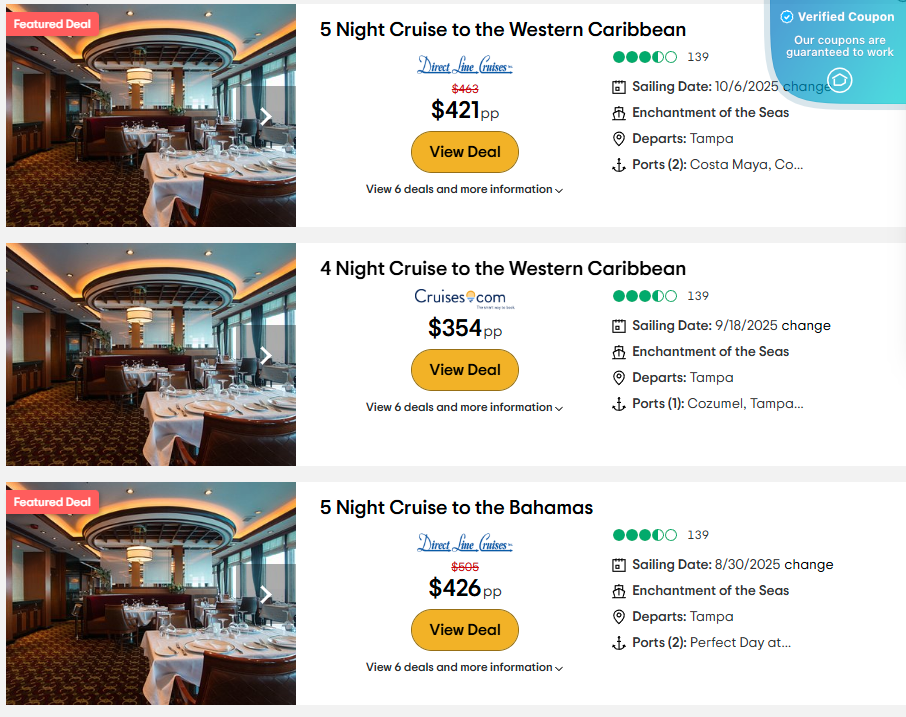Click the ship icon next to Enchantment of the Seas
Screen dimensions: 906x717
click(x=619, y=112)
